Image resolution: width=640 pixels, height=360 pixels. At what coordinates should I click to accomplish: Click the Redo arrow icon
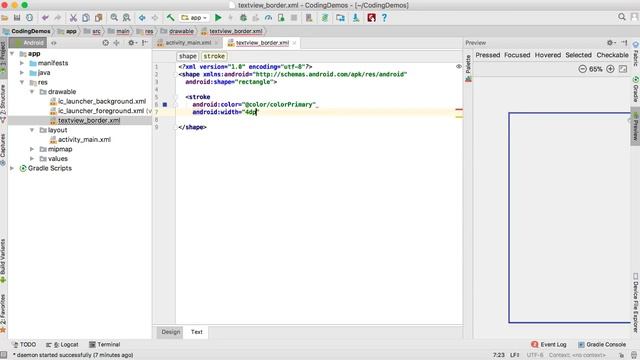tap(58, 18)
